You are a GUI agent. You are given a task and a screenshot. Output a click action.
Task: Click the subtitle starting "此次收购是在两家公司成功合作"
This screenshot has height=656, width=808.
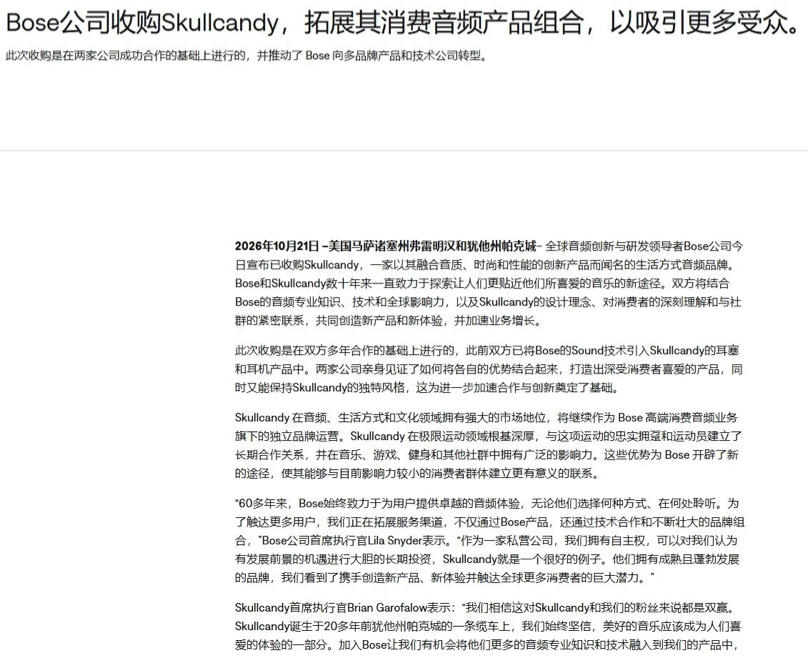tap(246, 56)
